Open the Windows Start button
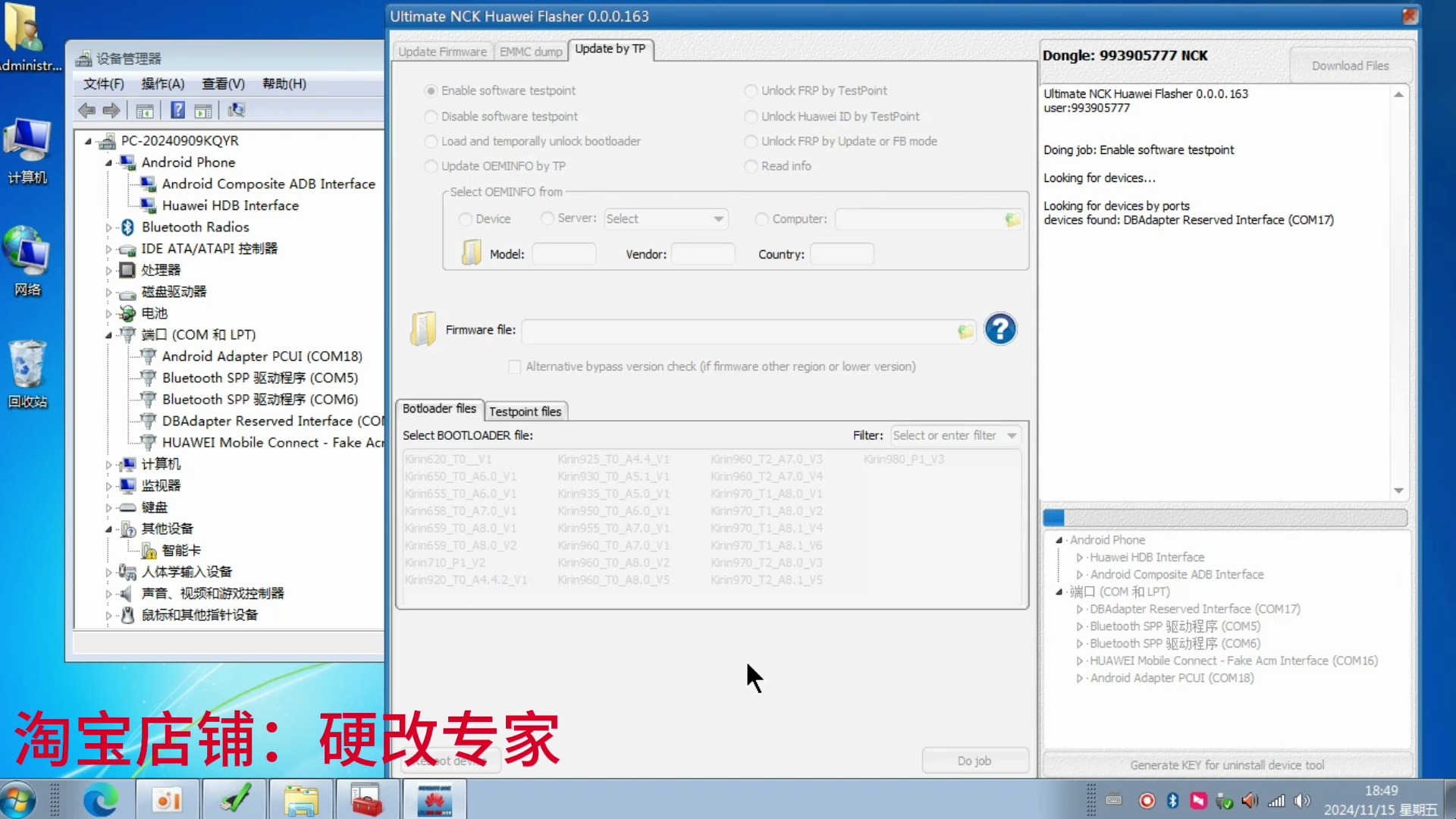 click(18, 800)
